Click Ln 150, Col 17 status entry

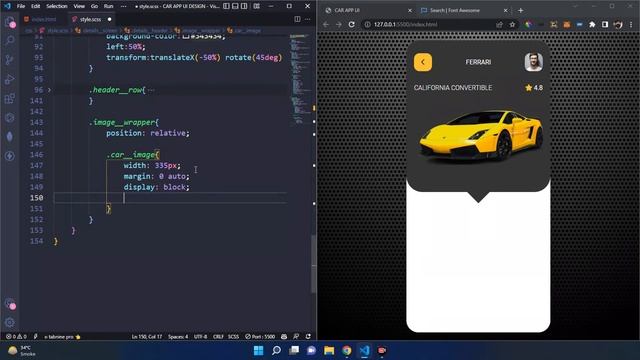point(147,336)
